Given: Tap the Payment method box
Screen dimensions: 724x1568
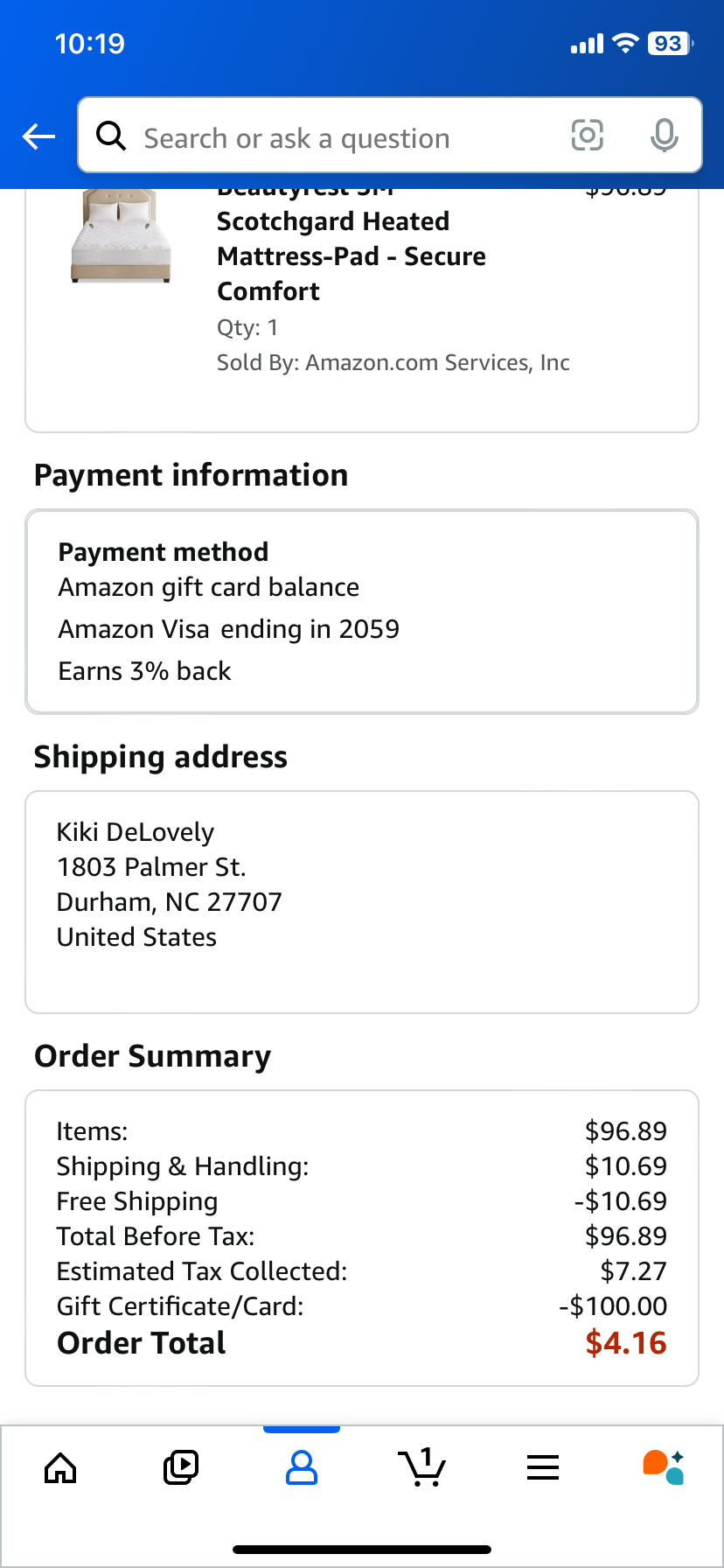Looking at the screenshot, I should pos(362,612).
